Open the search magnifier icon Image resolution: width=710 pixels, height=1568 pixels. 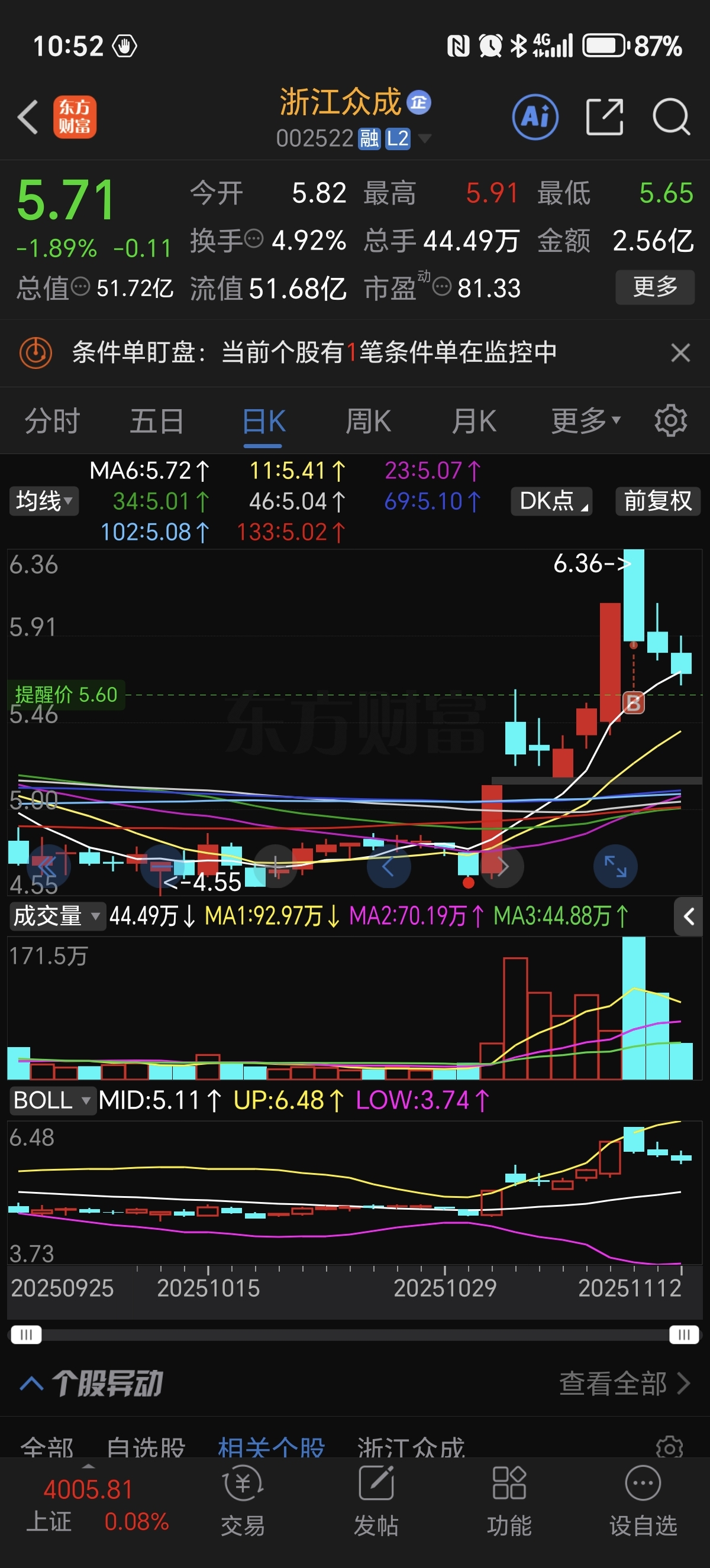(x=671, y=117)
